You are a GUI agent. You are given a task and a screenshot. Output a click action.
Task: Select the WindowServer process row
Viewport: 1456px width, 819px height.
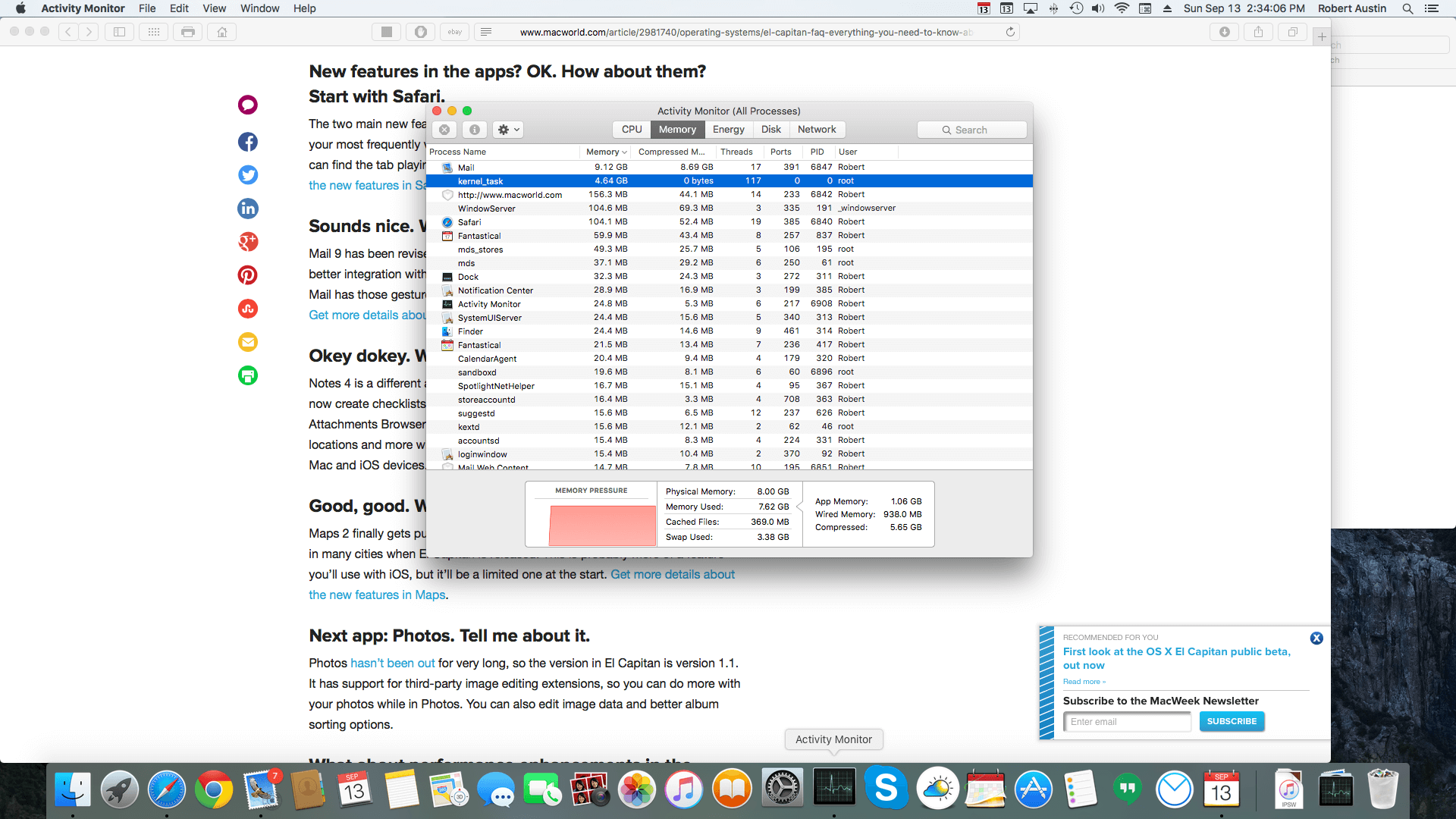coord(486,209)
